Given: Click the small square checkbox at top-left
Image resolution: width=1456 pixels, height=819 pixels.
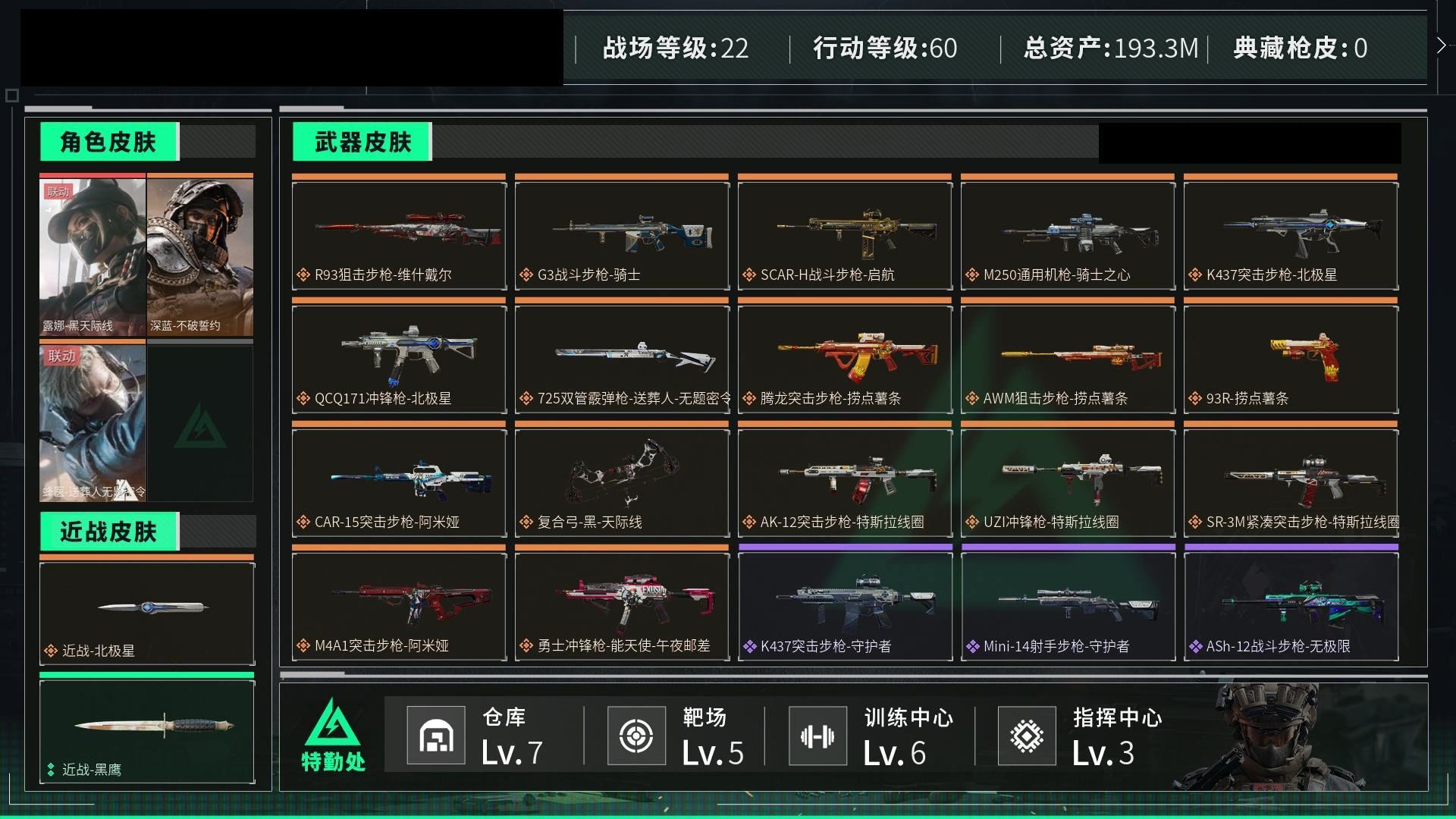Looking at the screenshot, I should pos(11,96).
